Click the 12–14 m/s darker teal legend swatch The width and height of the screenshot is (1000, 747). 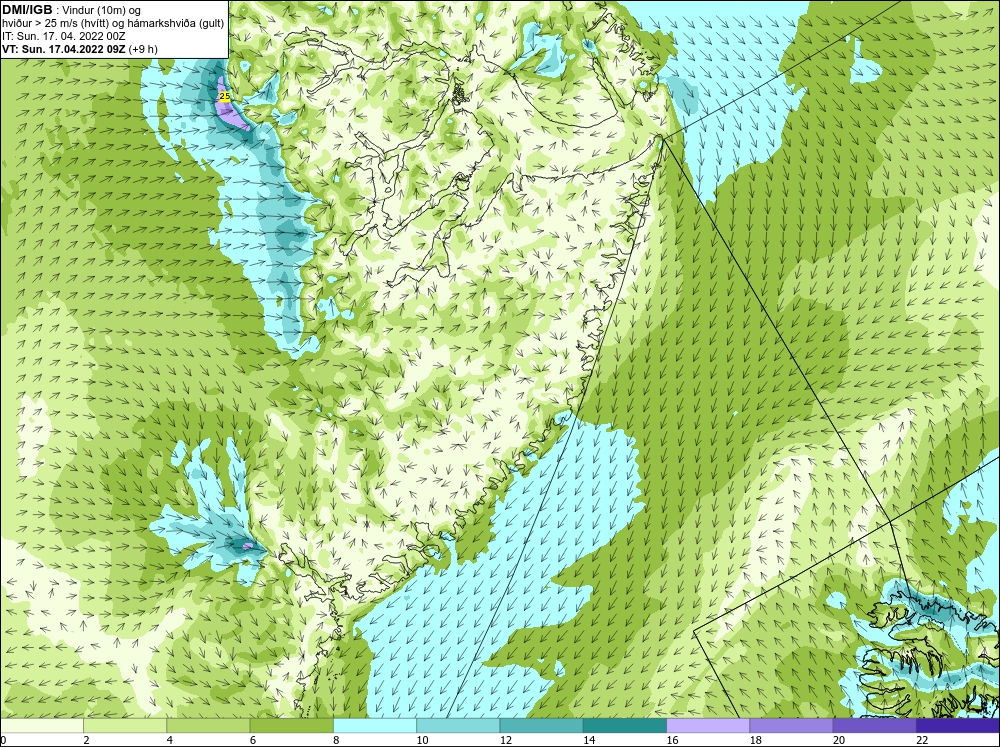click(x=541, y=725)
